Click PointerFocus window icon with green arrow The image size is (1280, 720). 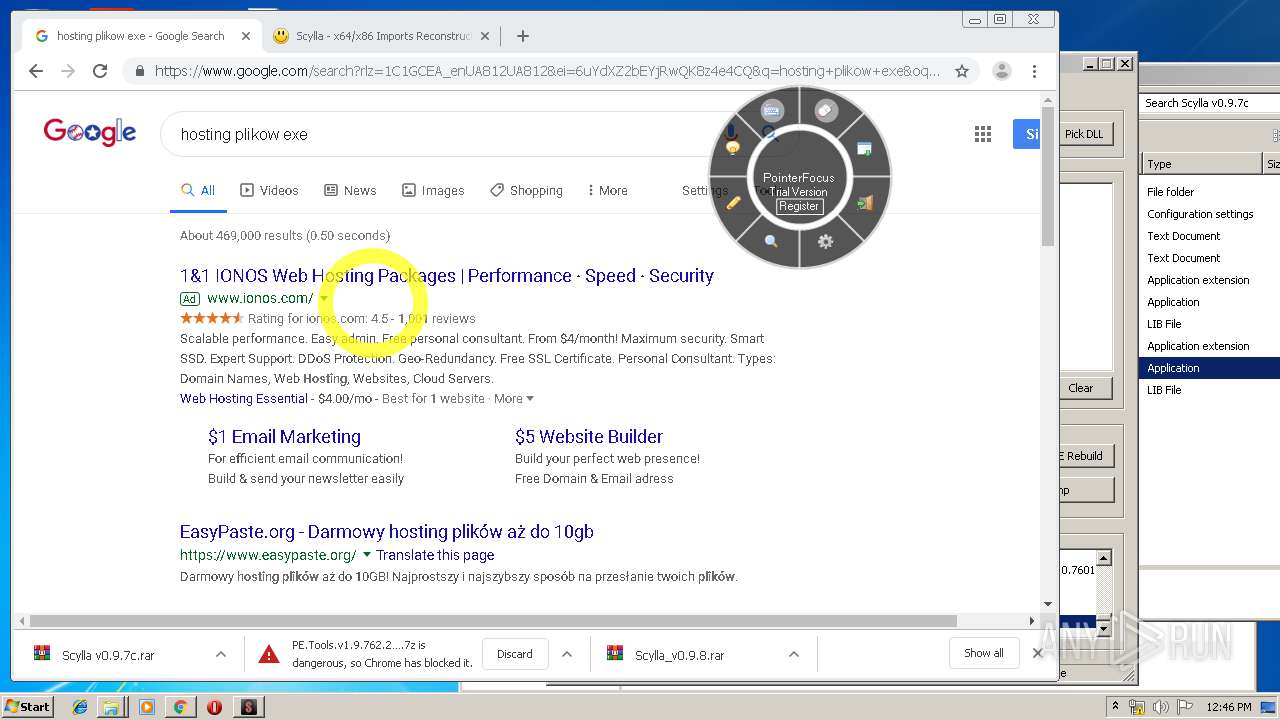click(x=864, y=149)
